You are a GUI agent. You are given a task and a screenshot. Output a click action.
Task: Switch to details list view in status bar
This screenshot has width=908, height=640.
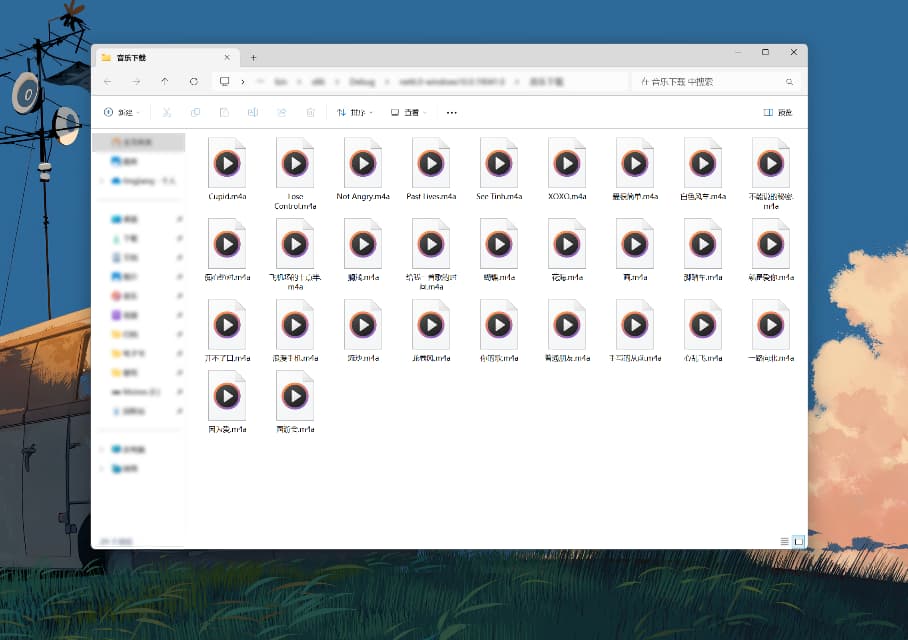784,541
